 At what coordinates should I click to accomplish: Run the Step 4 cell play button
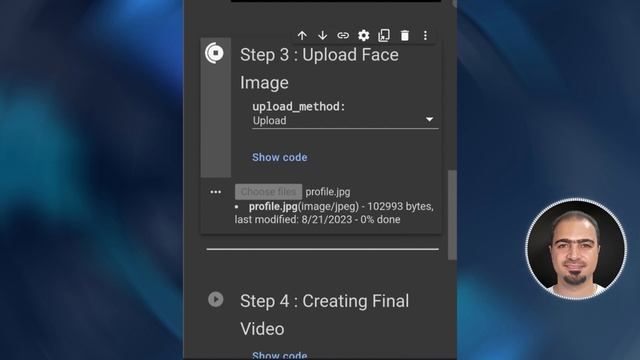pyautogui.click(x=216, y=299)
